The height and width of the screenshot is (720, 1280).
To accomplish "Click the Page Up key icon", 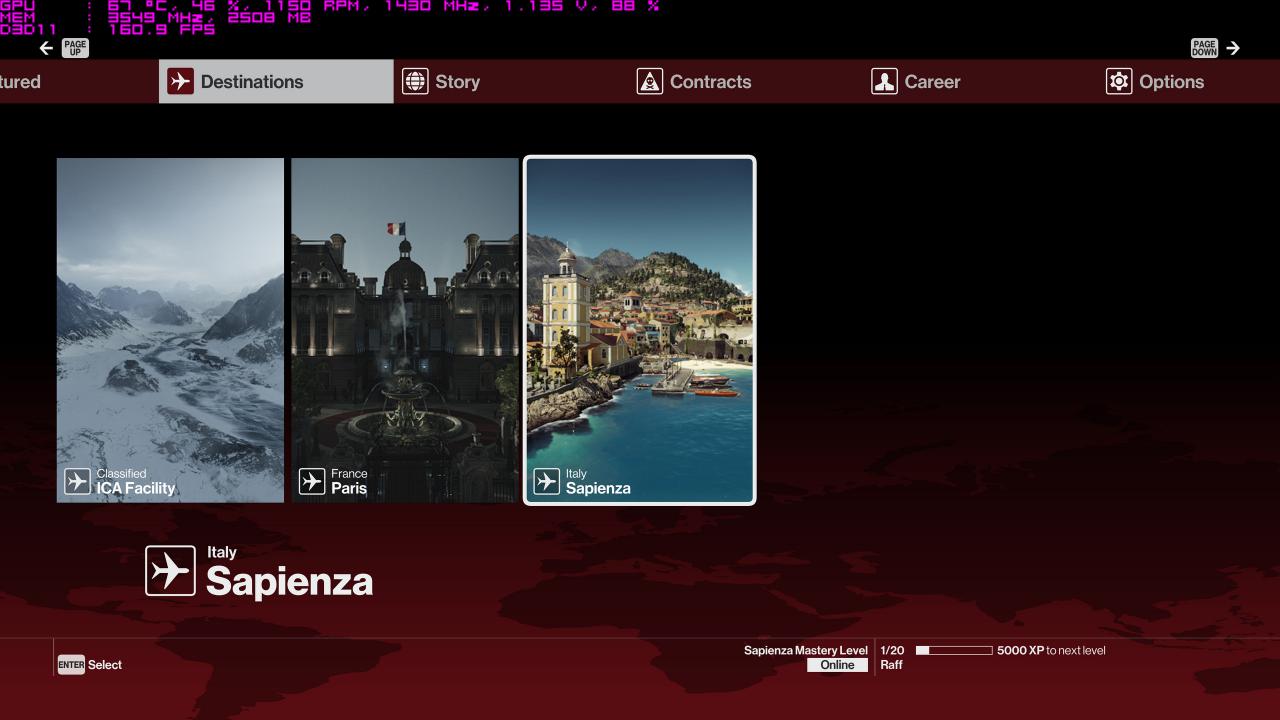I will (x=75, y=48).
